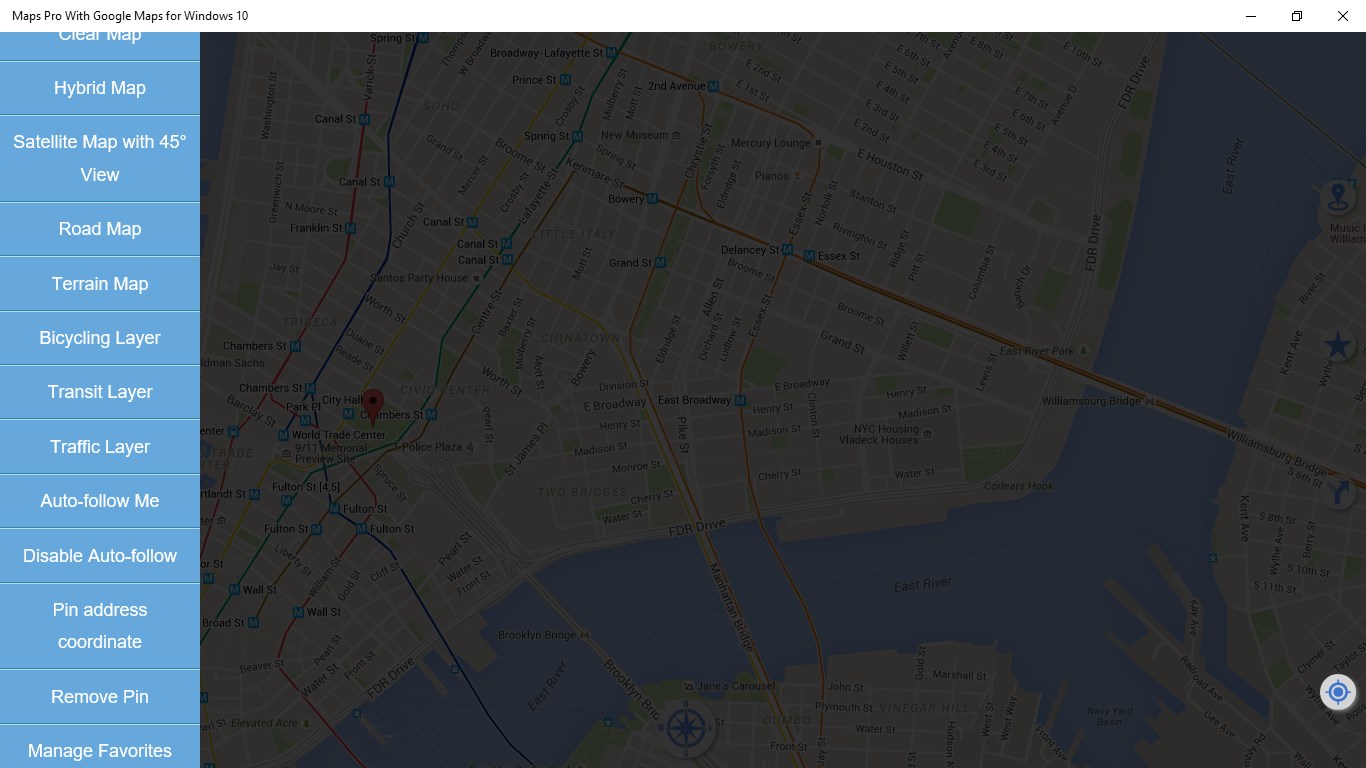
Task: Click Remove Pin
Action: (100, 697)
